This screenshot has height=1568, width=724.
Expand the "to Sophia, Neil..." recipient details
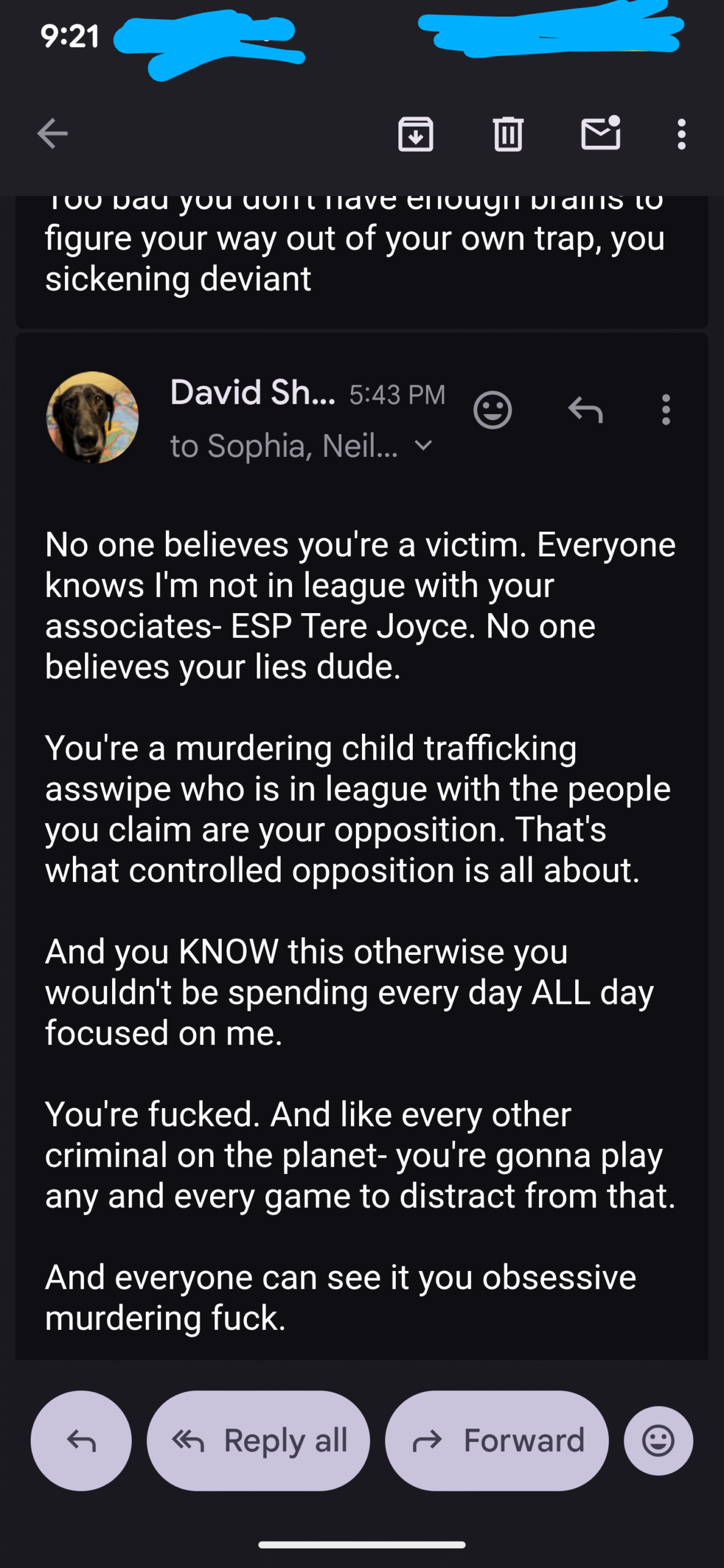point(423,445)
